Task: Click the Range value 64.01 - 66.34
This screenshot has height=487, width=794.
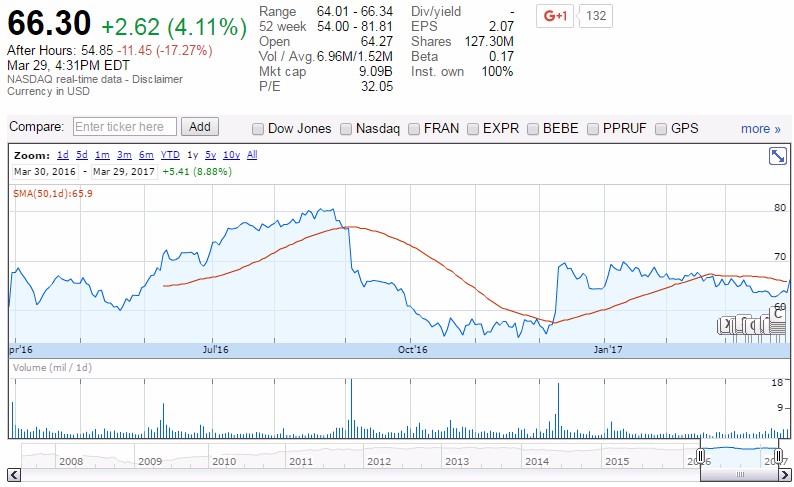Action: [x=355, y=11]
